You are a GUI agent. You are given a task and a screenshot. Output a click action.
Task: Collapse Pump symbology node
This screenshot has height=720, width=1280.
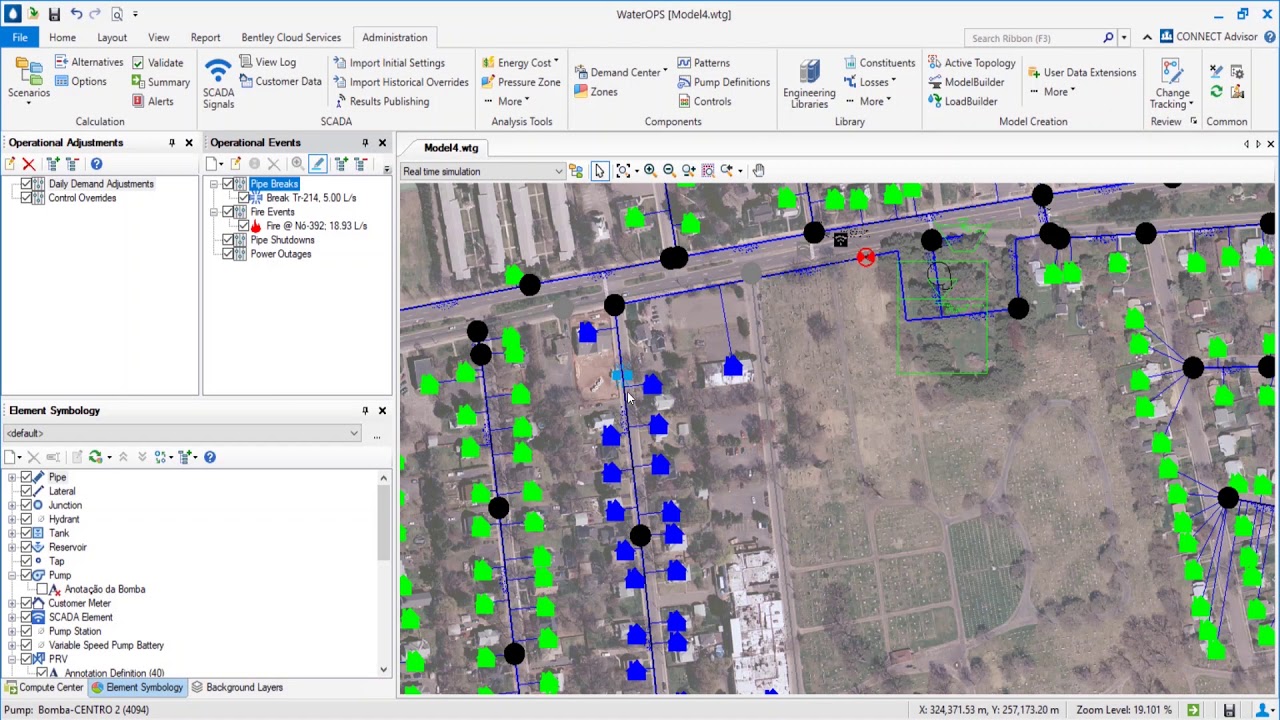point(11,575)
